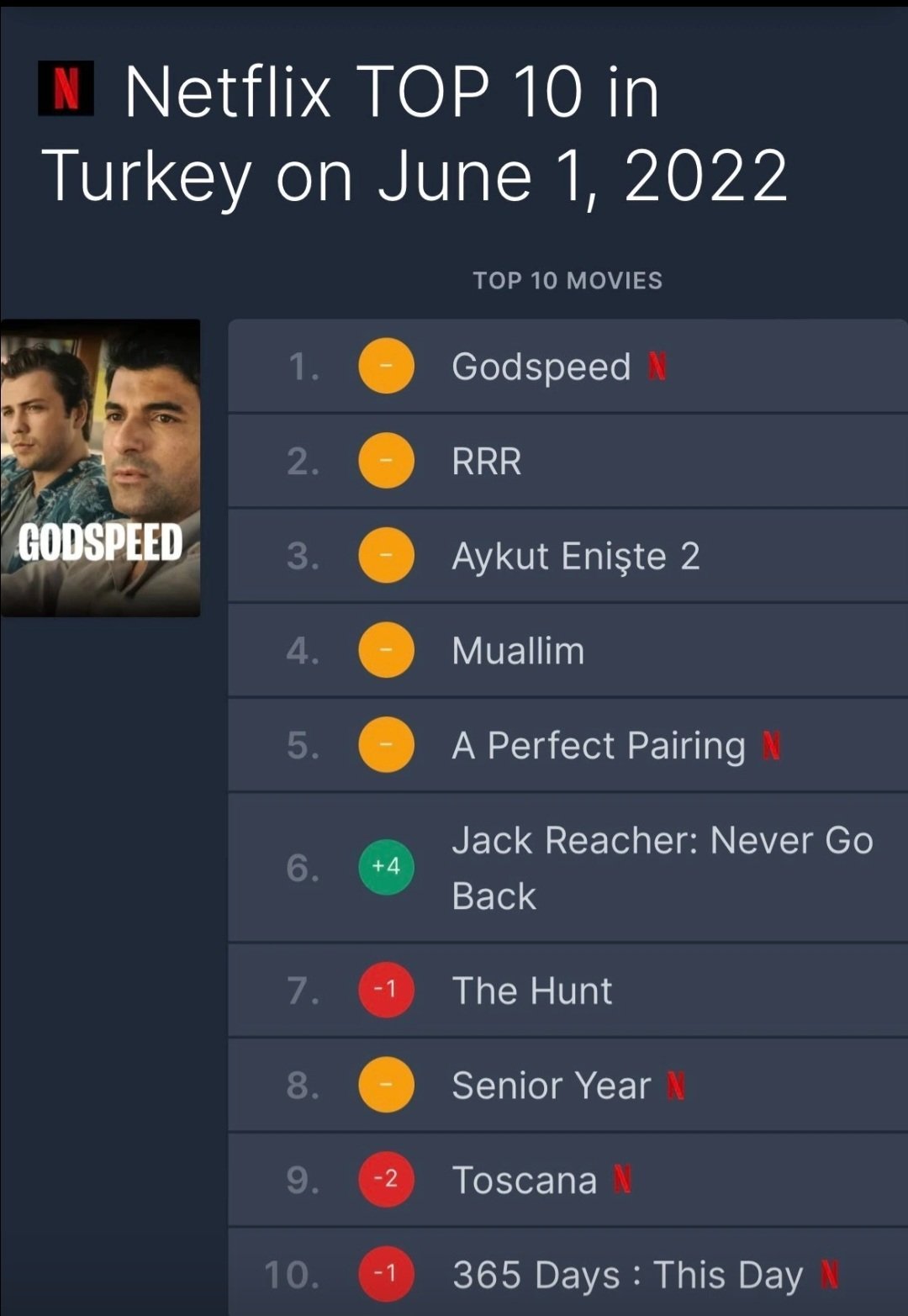Click the red -1 badge next to The Hunt
This screenshot has width=908, height=1316.
coord(386,991)
